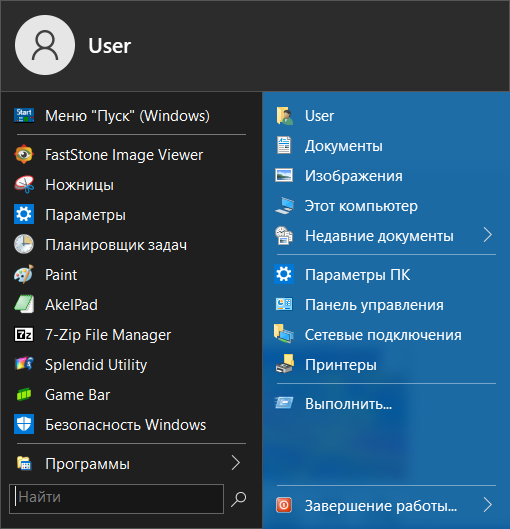Click the Безопасность Windows shield icon
The height and width of the screenshot is (529, 510).
tap(24, 424)
